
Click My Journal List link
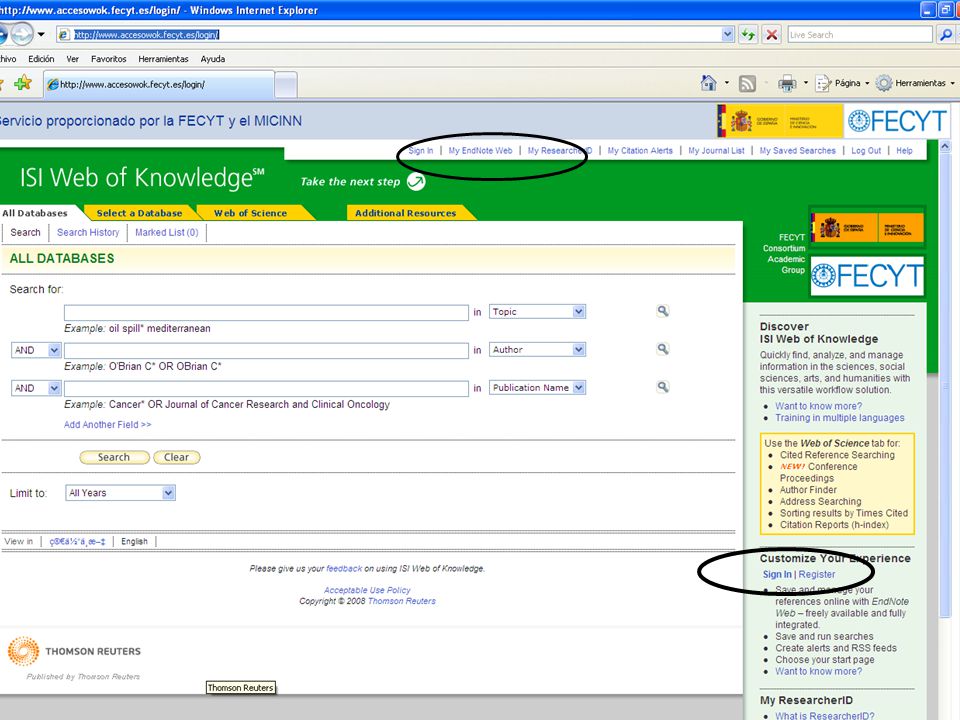(x=716, y=151)
